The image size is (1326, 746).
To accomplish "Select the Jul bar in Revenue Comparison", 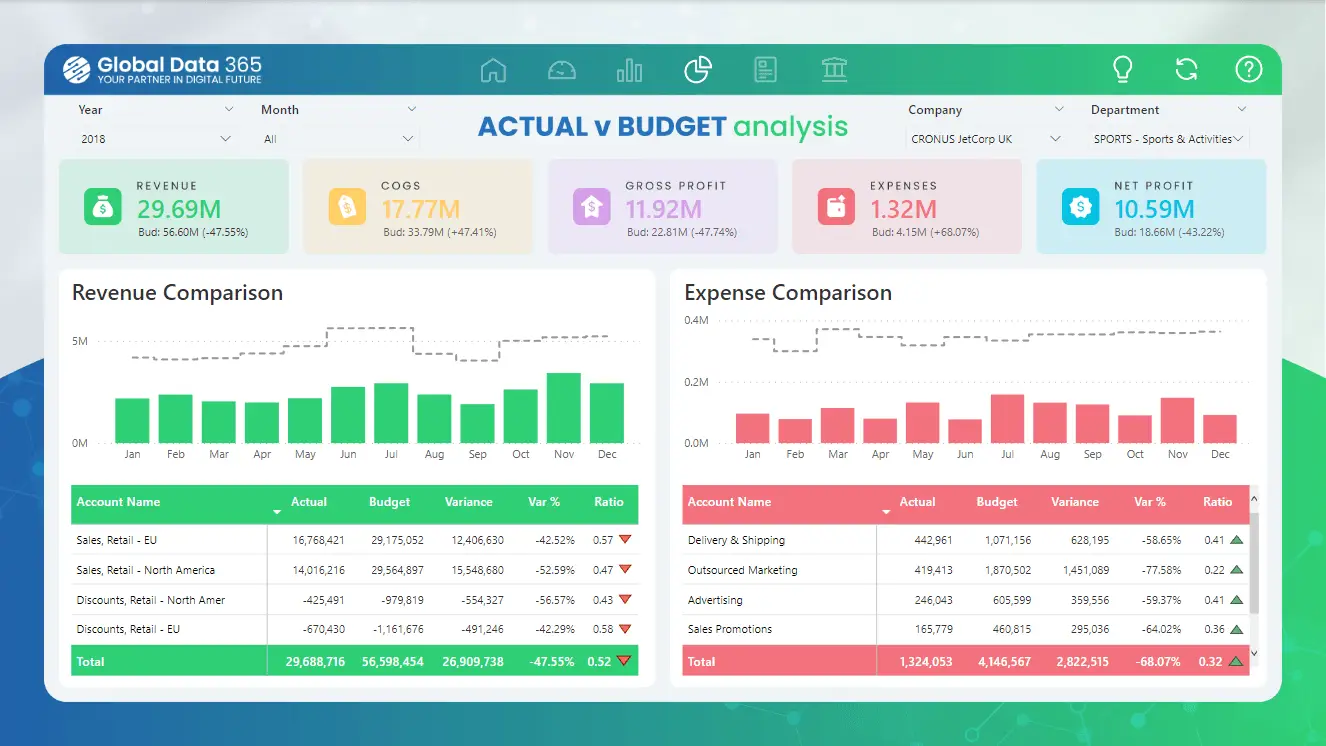I will (x=391, y=413).
